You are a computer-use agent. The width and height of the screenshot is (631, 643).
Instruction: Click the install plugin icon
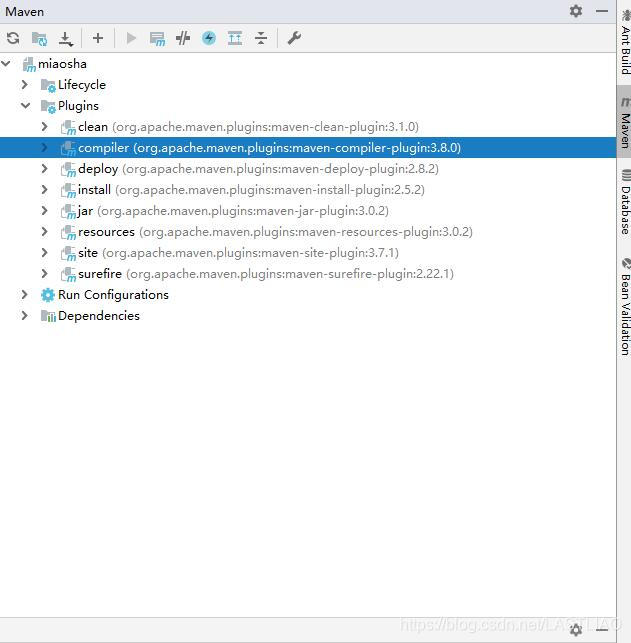click(68, 190)
